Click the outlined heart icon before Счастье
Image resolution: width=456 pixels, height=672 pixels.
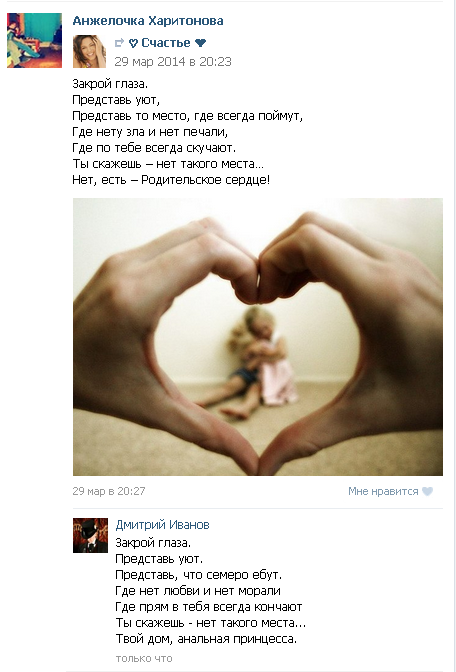(133, 43)
